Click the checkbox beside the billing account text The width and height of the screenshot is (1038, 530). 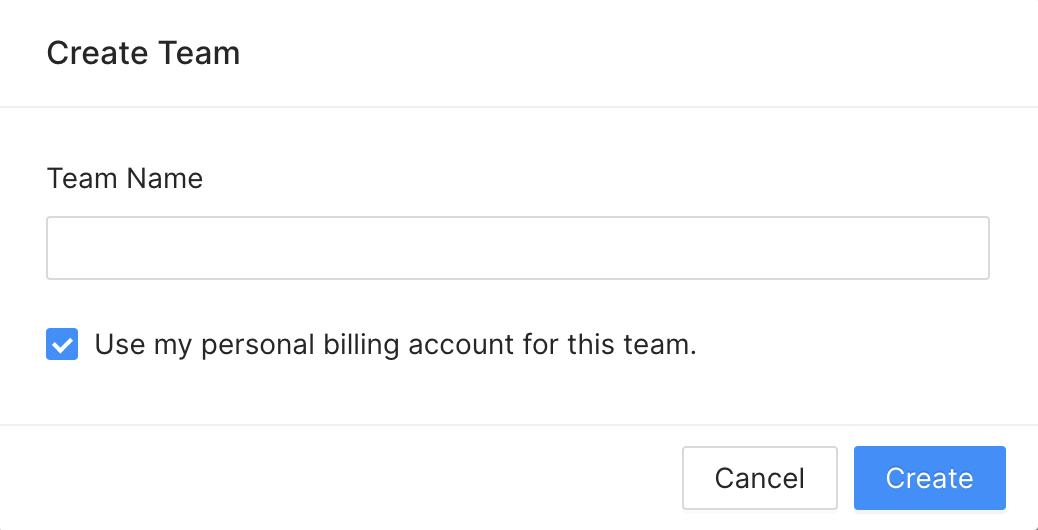point(62,344)
